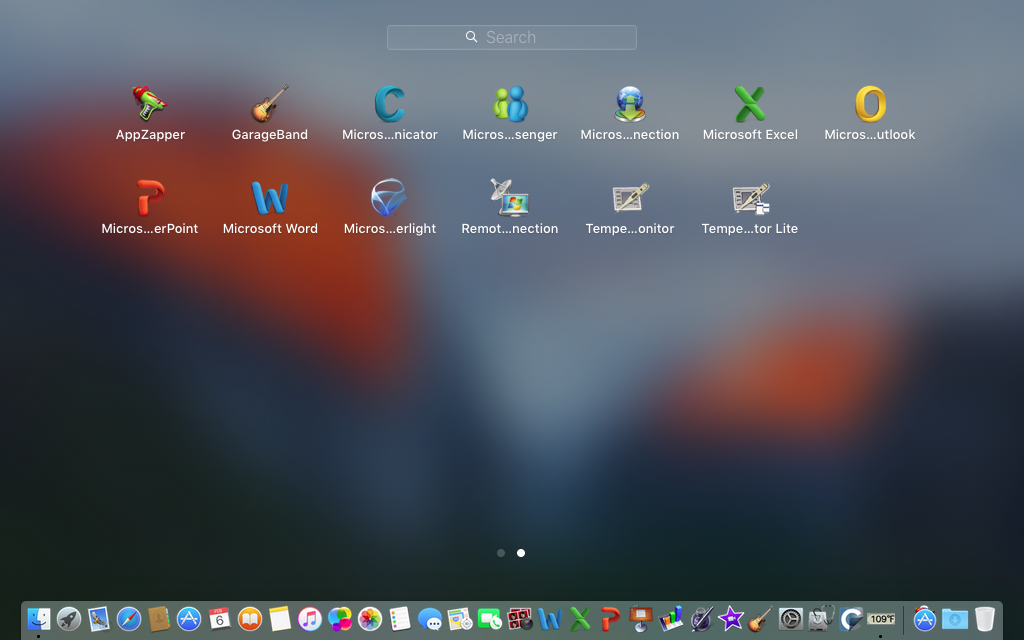Launch Microsoft Document Connection in Launchpad
Screen dimensions: 1024x640
tap(630, 104)
